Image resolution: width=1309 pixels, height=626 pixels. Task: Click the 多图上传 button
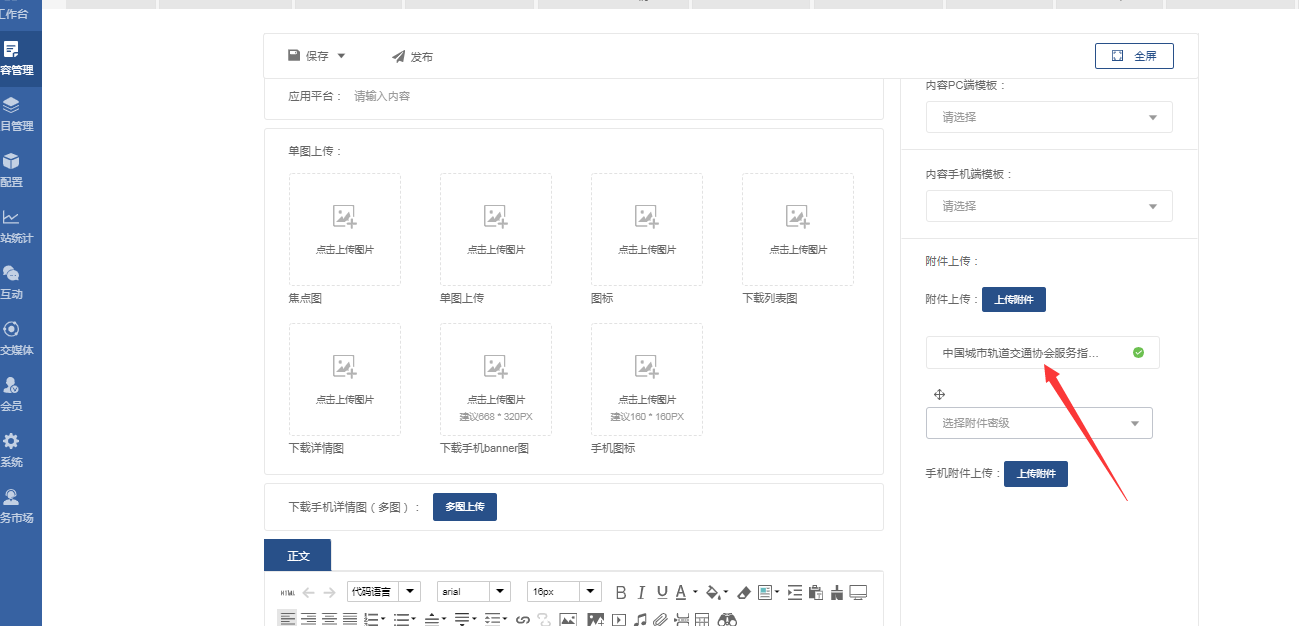[x=464, y=507]
